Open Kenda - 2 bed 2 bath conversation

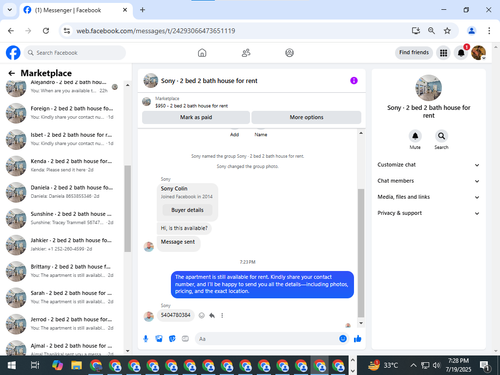click(63, 165)
